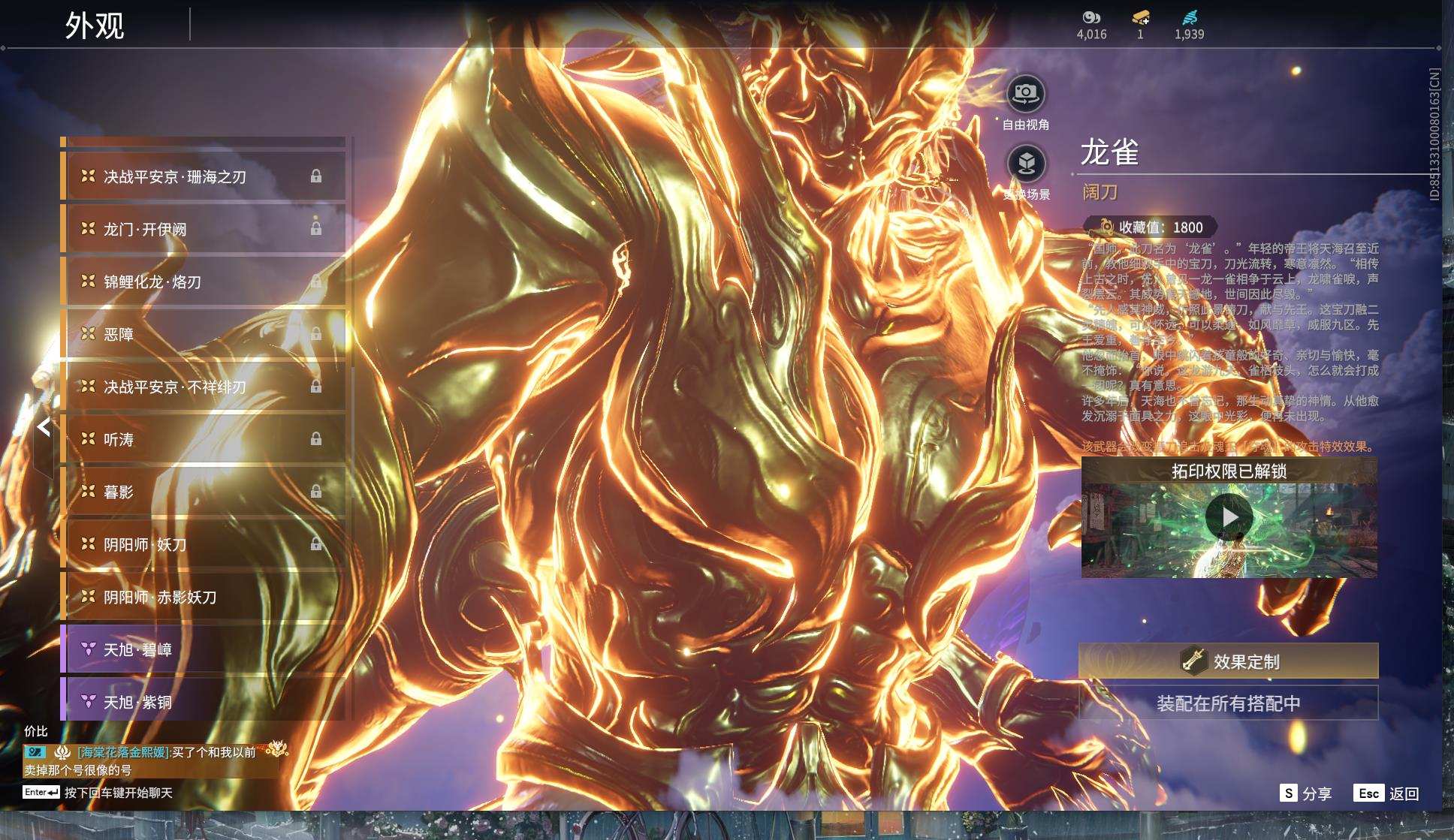Screen dimensions: 1454x840
Task: Click the 收藏值: 1800 label
Action: pos(1161,227)
